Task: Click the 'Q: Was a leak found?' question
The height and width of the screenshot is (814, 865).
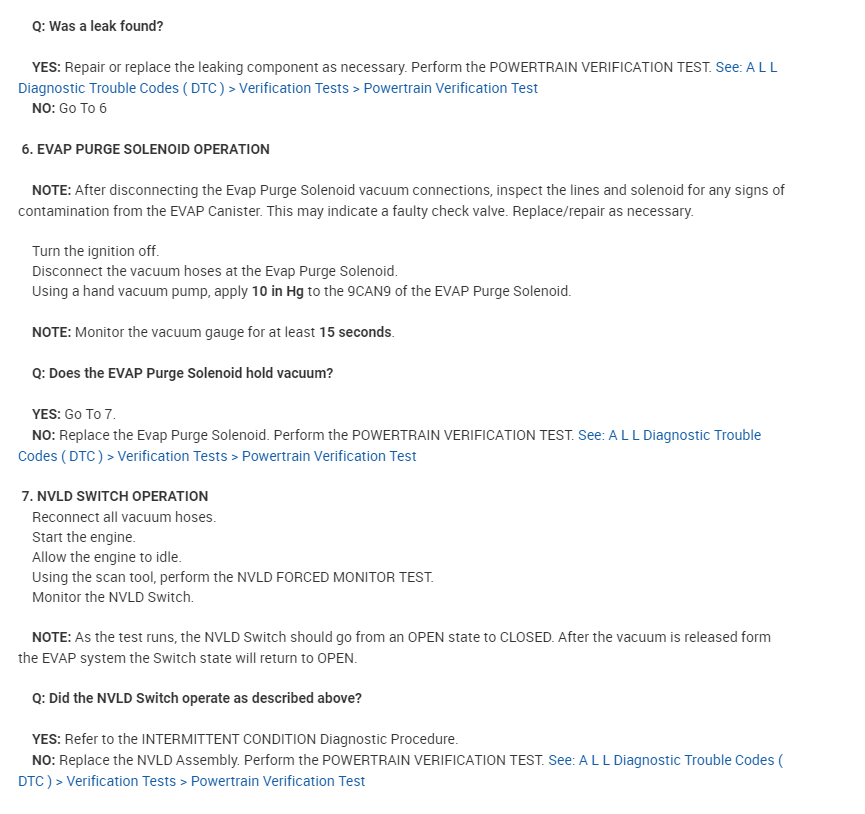Action: 98,26
